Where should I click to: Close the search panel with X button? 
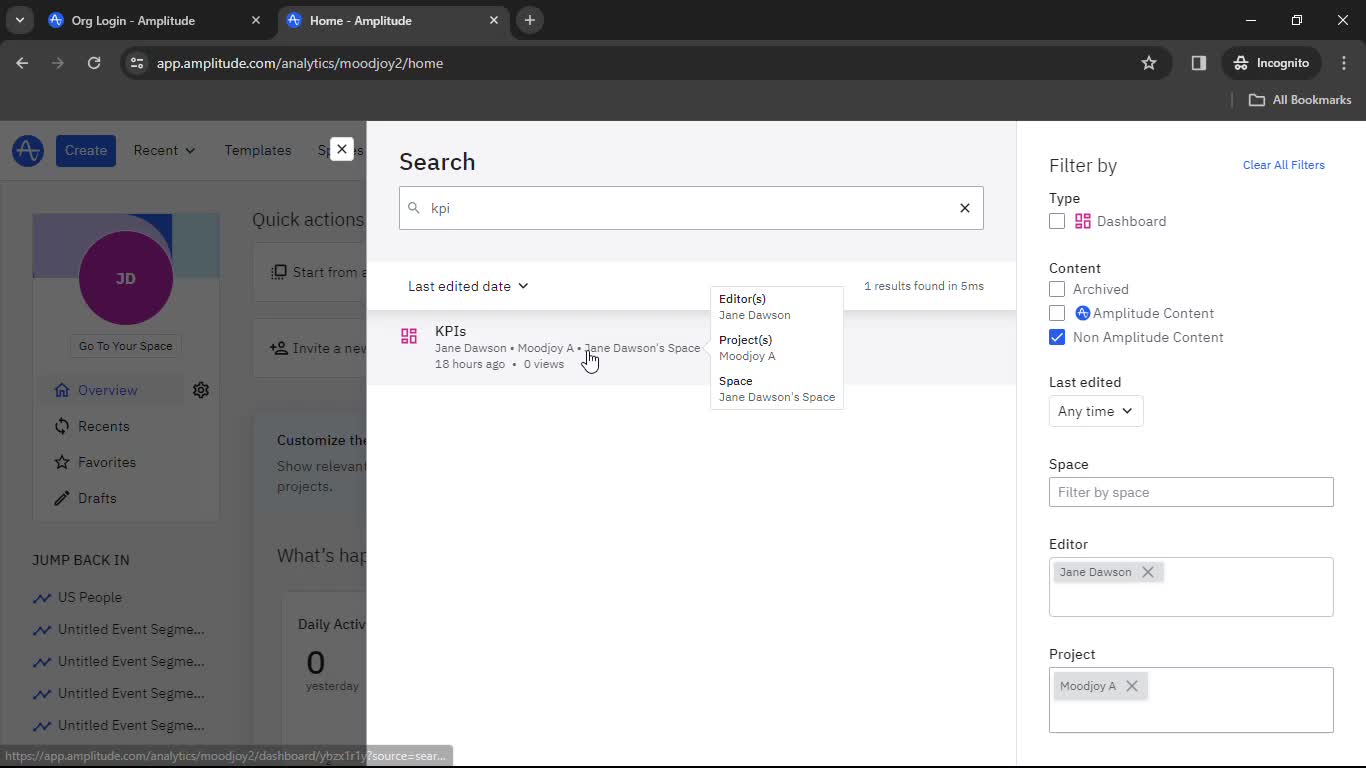[342, 149]
